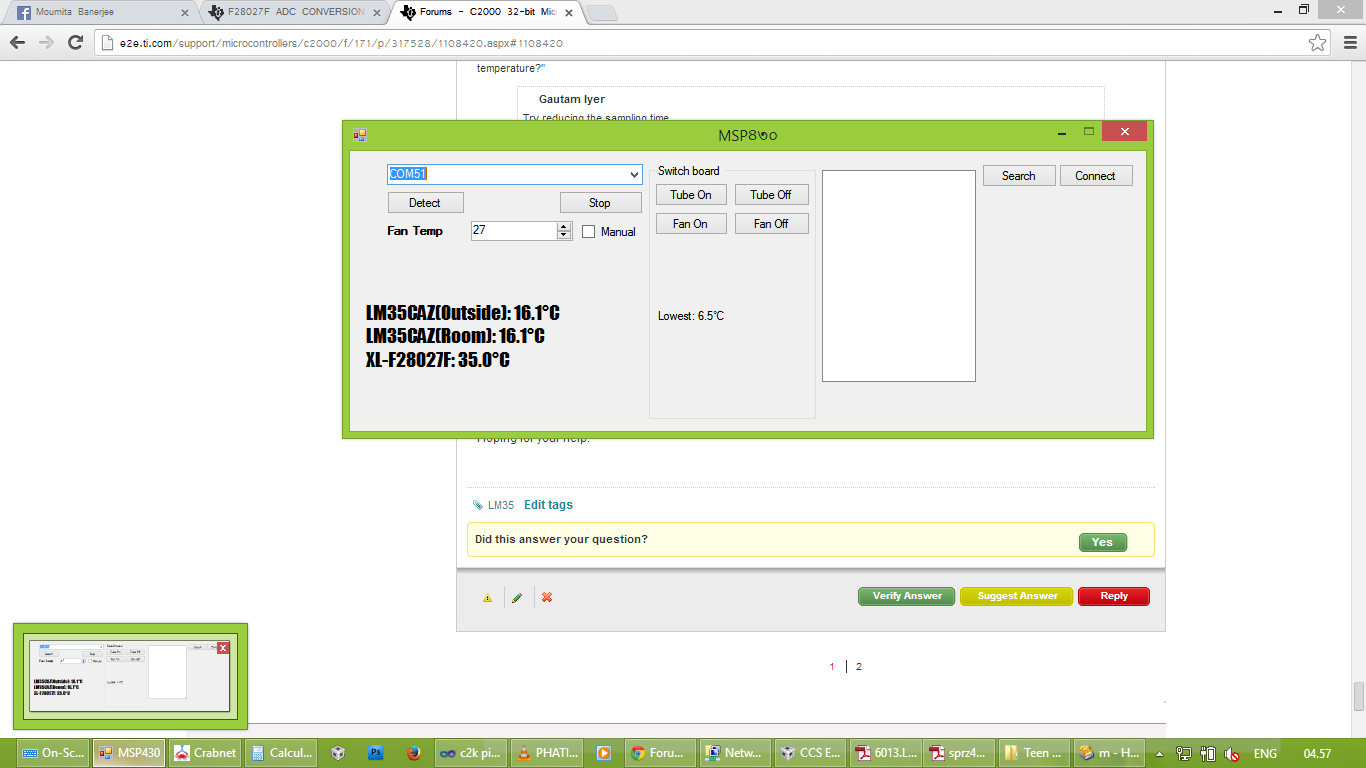Screen dimensions: 1366x768
Task: Open the c2k pi... taskbar item
Action: click(471, 753)
